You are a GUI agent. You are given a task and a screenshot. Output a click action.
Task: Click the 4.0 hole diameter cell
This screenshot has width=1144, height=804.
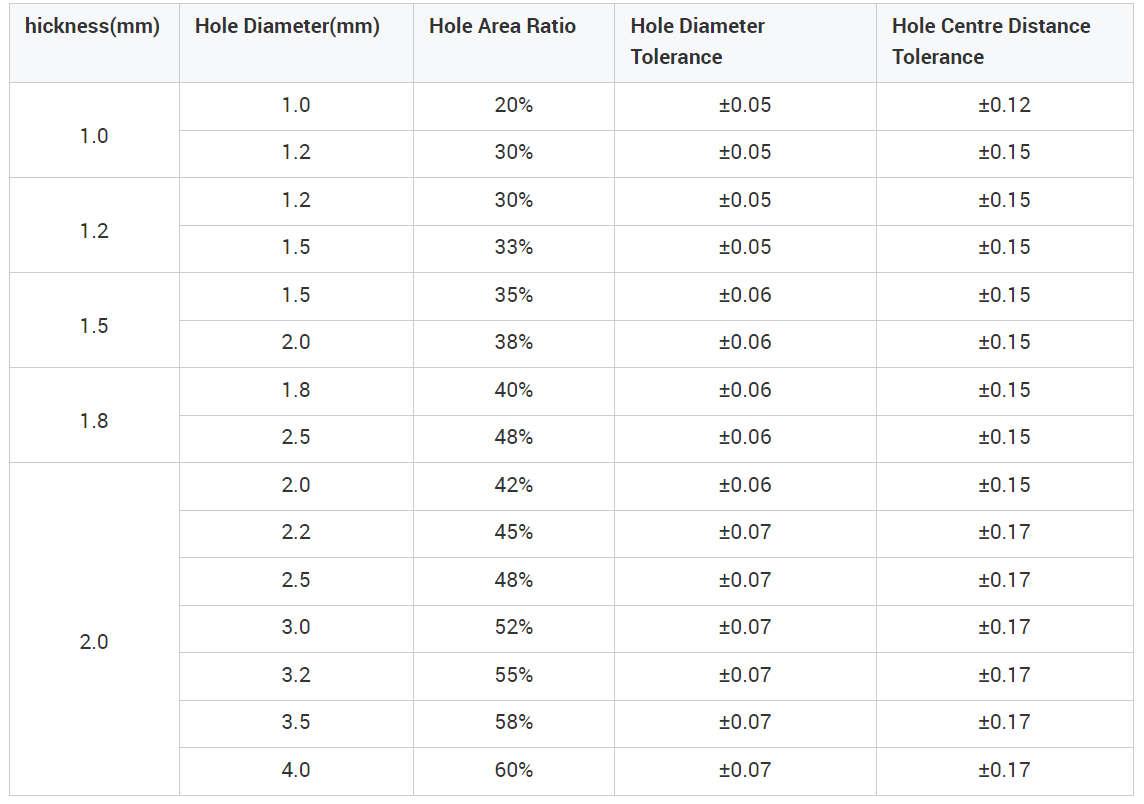coord(296,771)
